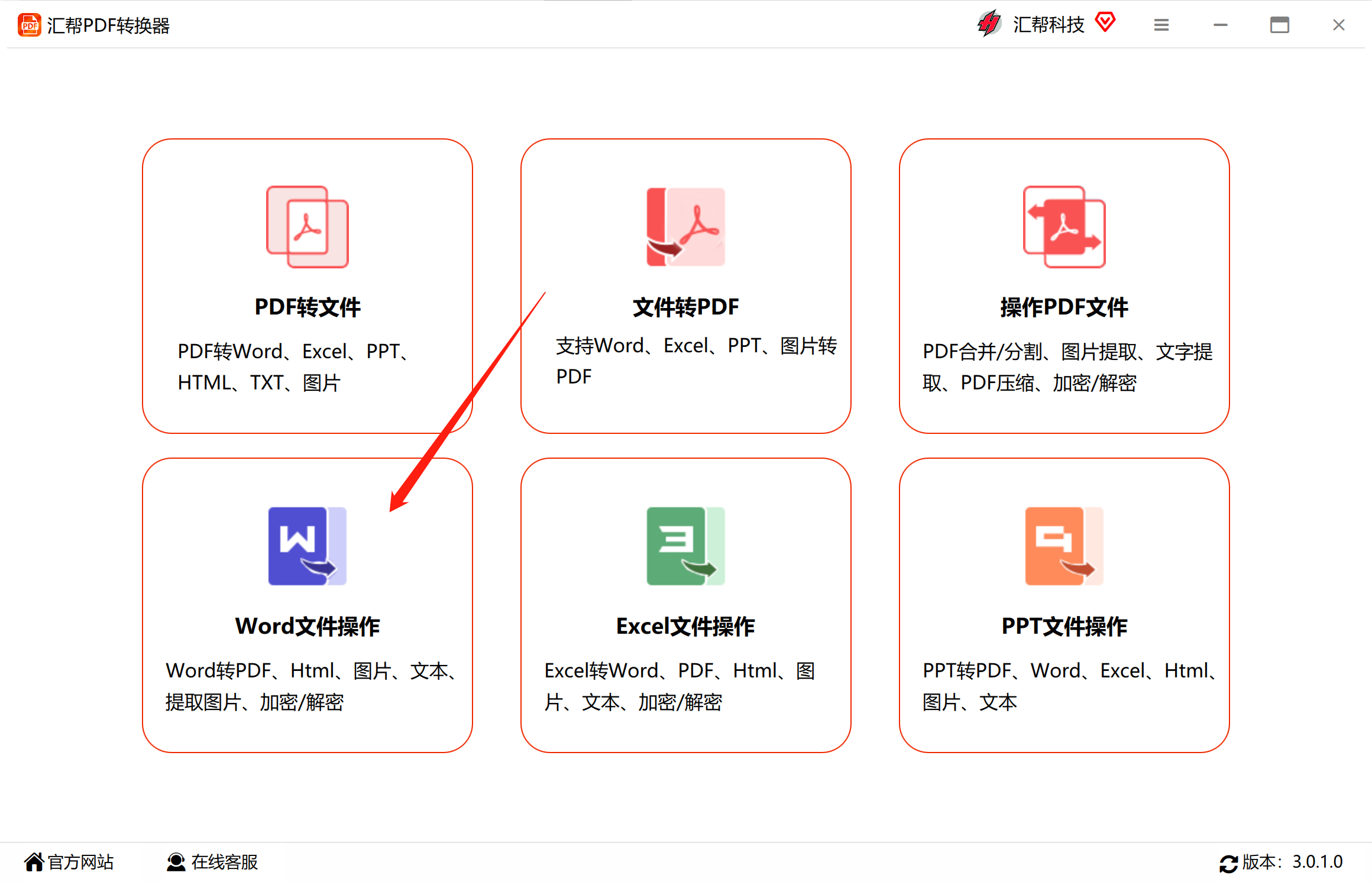Click the refresh icon beside version number
The image size is (1372, 882).
click(x=1228, y=863)
